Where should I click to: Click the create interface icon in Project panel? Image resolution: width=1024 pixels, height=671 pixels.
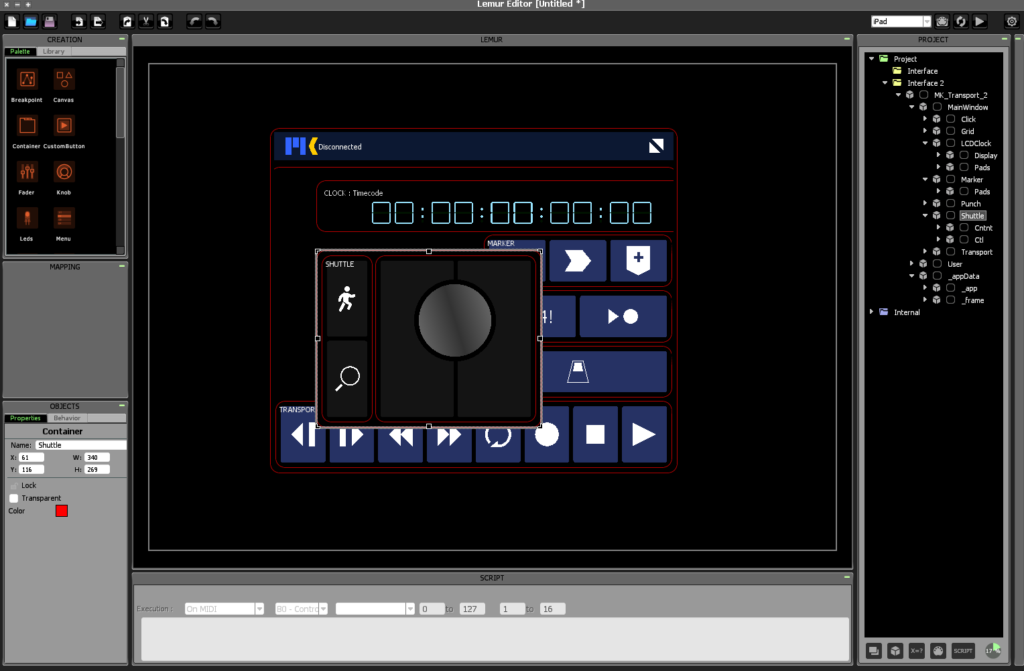(874, 651)
